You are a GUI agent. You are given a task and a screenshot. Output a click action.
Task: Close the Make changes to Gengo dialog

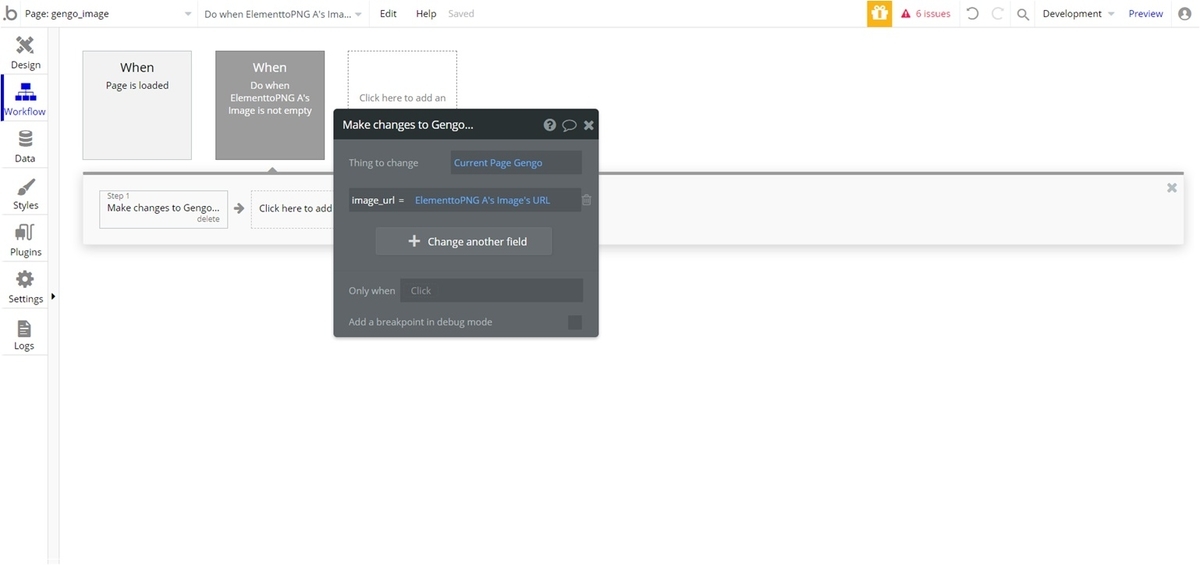pos(589,125)
